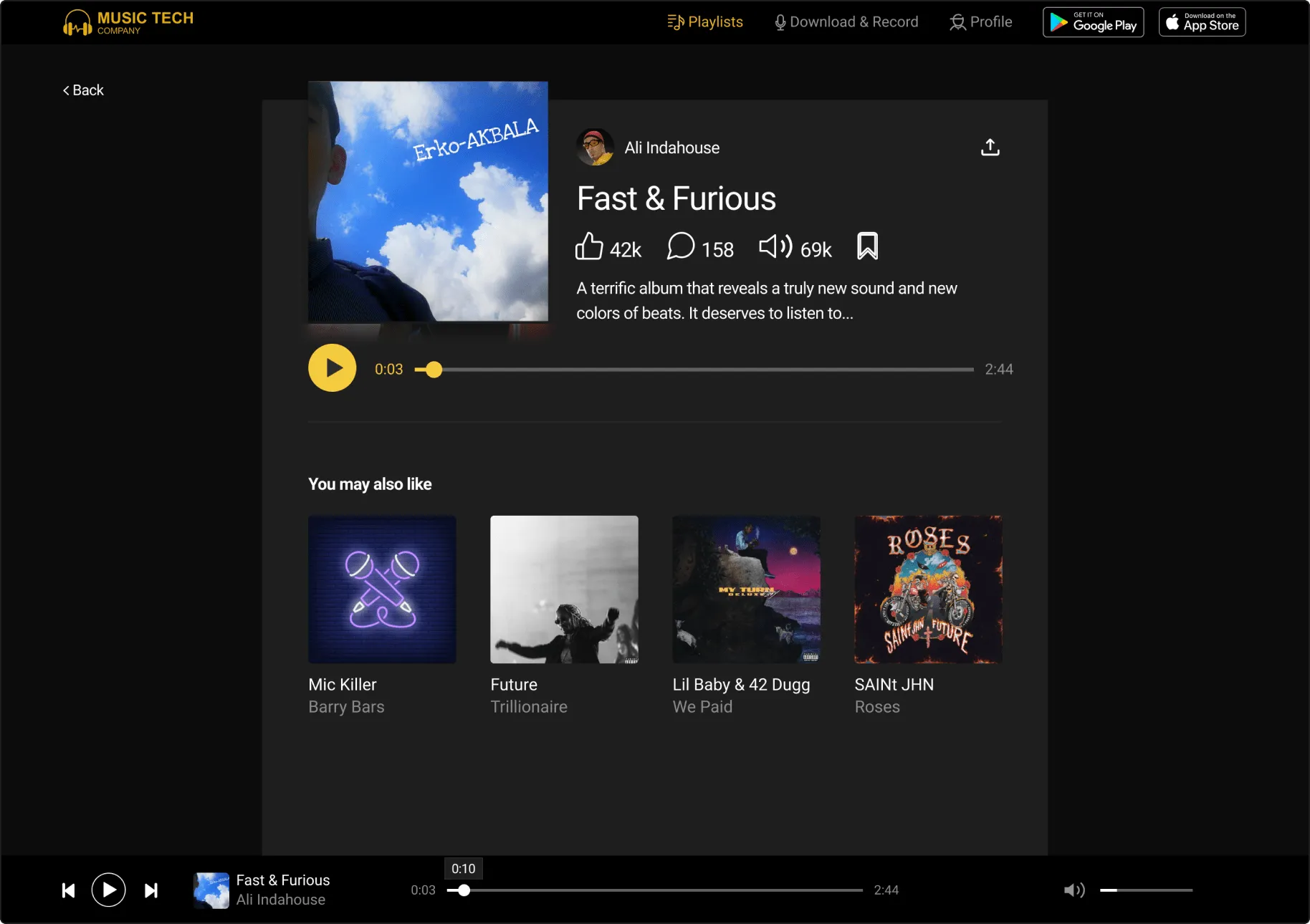Click the Download on the App Store badge
The width and height of the screenshot is (1310, 924).
click(x=1203, y=22)
